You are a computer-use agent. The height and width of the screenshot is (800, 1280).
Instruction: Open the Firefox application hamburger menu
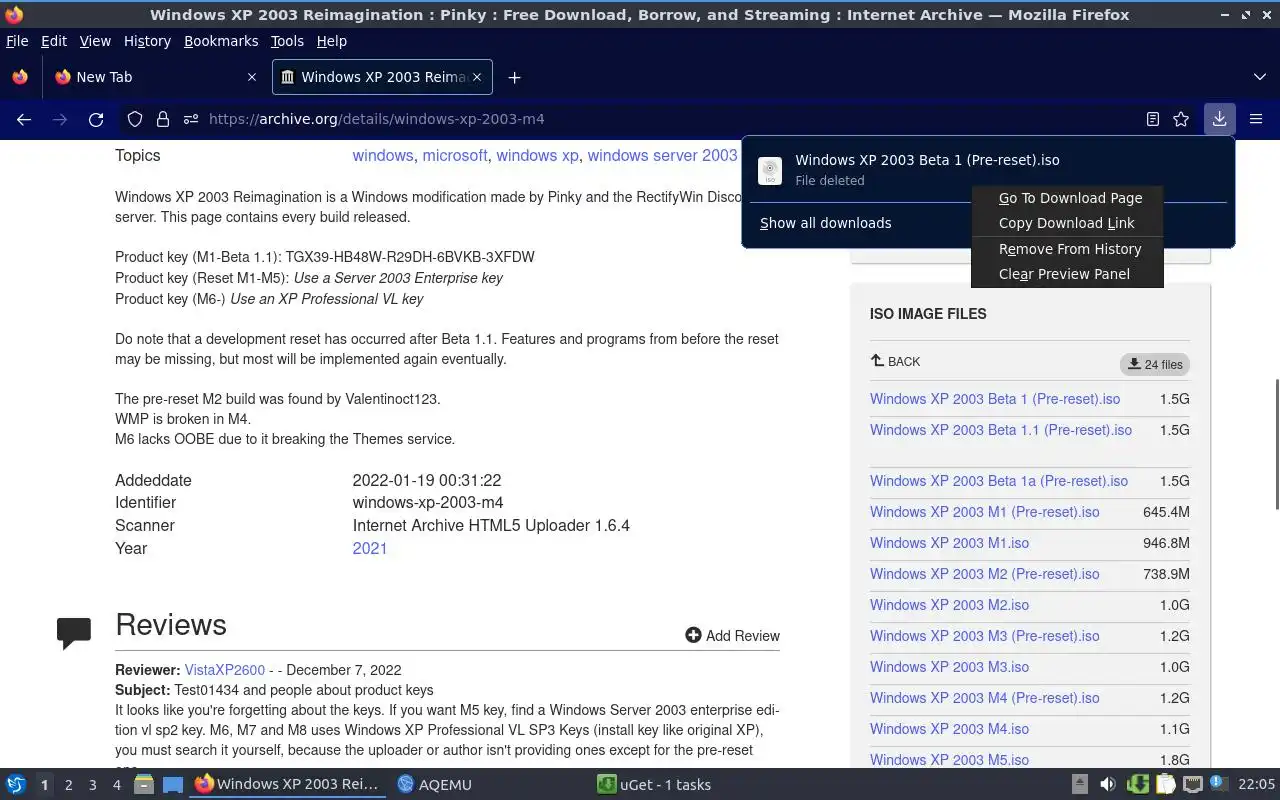click(x=1256, y=119)
